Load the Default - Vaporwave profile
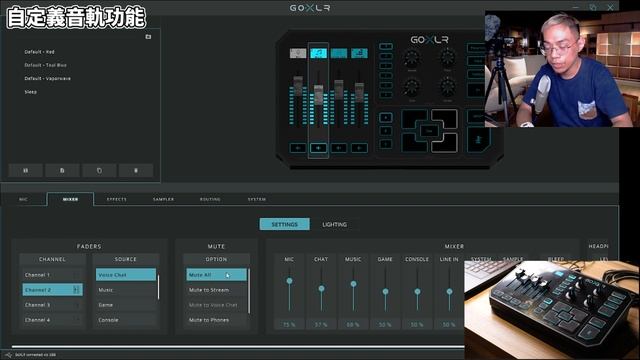 coord(47,78)
